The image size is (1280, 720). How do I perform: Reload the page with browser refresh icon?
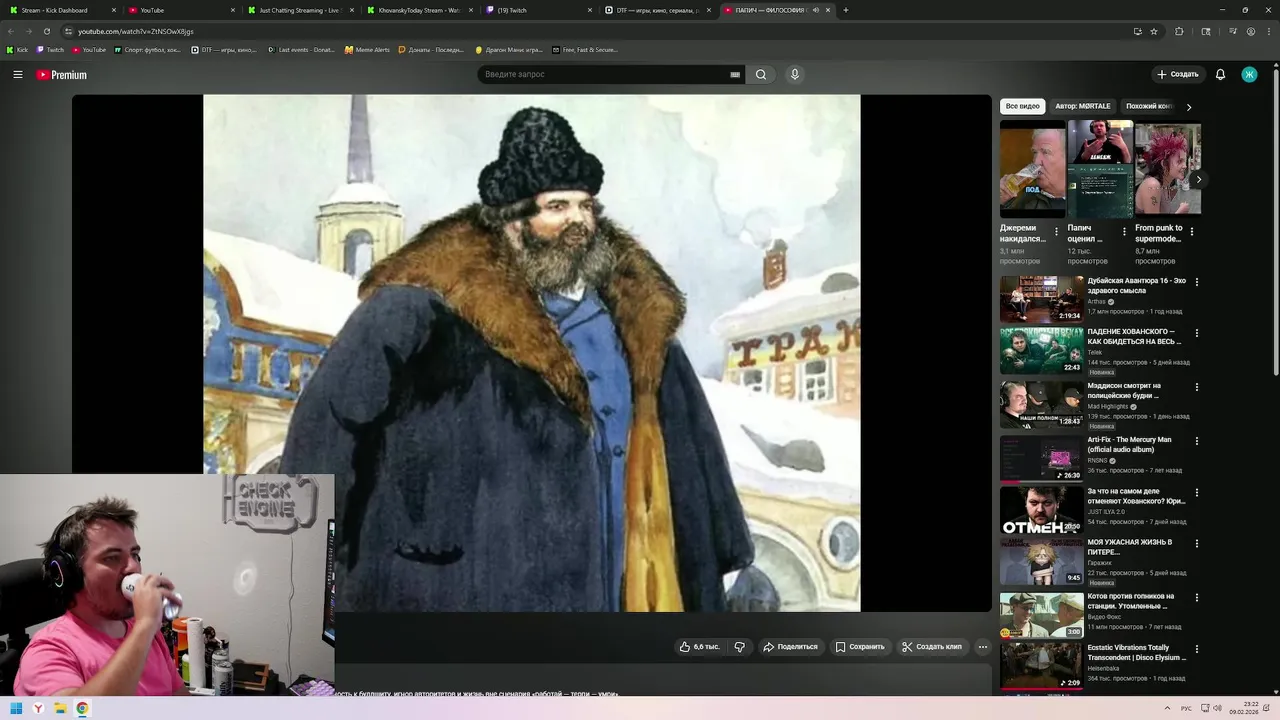pyautogui.click(x=46, y=31)
